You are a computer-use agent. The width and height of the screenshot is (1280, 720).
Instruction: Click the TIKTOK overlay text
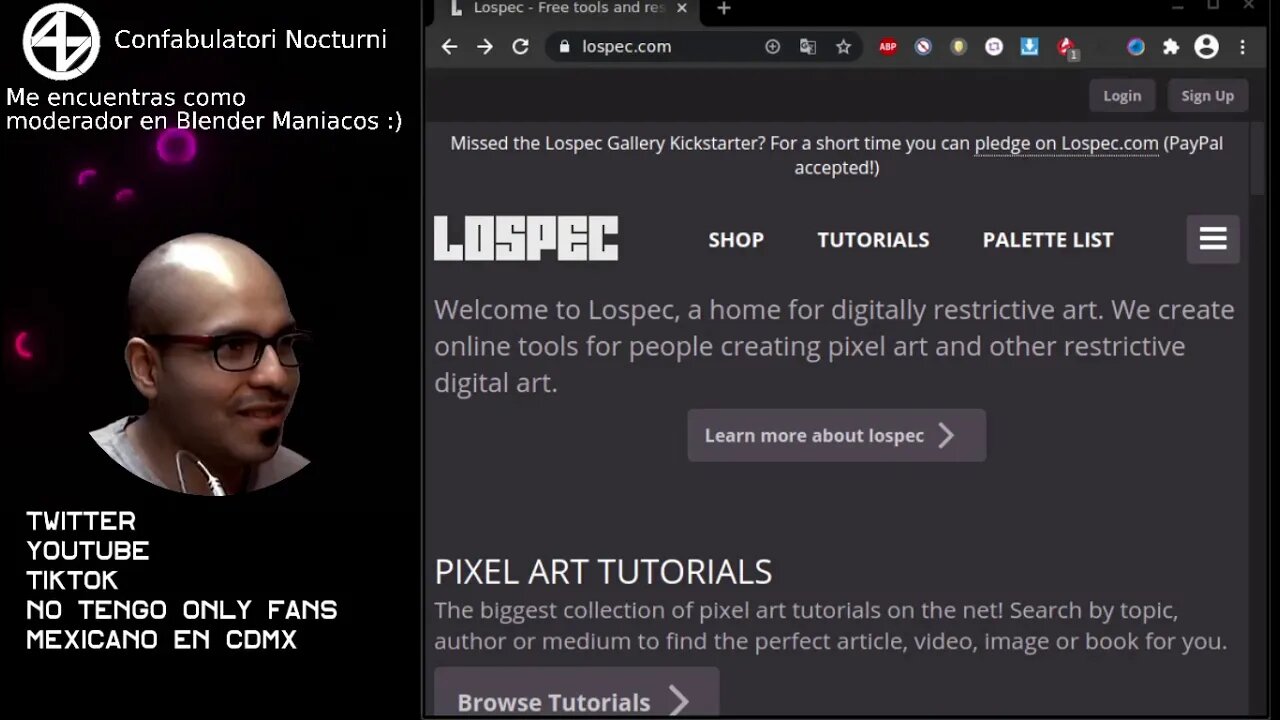click(72, 581)
